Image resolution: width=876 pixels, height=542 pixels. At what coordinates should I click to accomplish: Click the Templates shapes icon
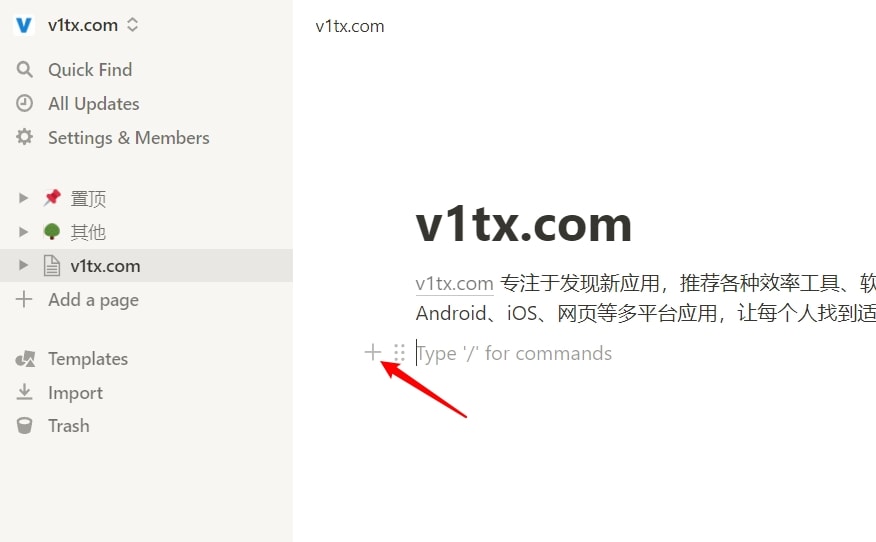point(25,359)
